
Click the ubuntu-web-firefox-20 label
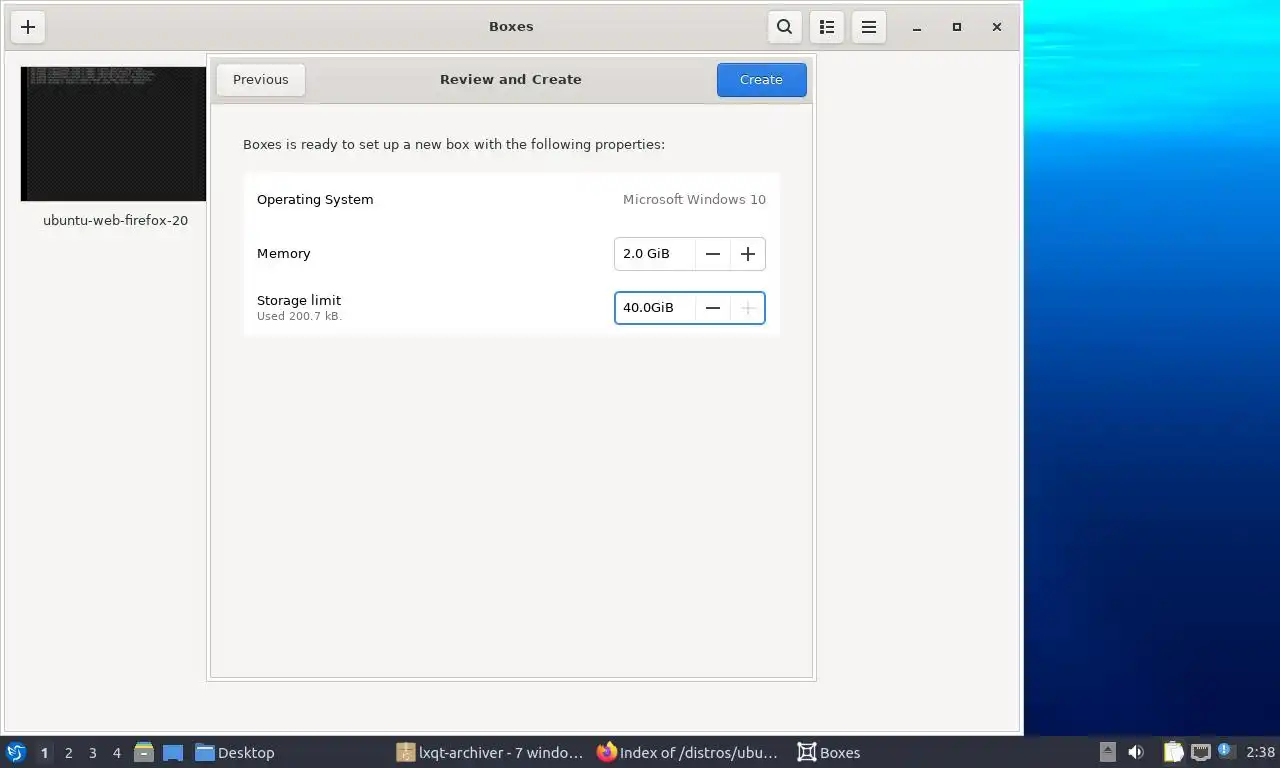[x=115, y=220]
